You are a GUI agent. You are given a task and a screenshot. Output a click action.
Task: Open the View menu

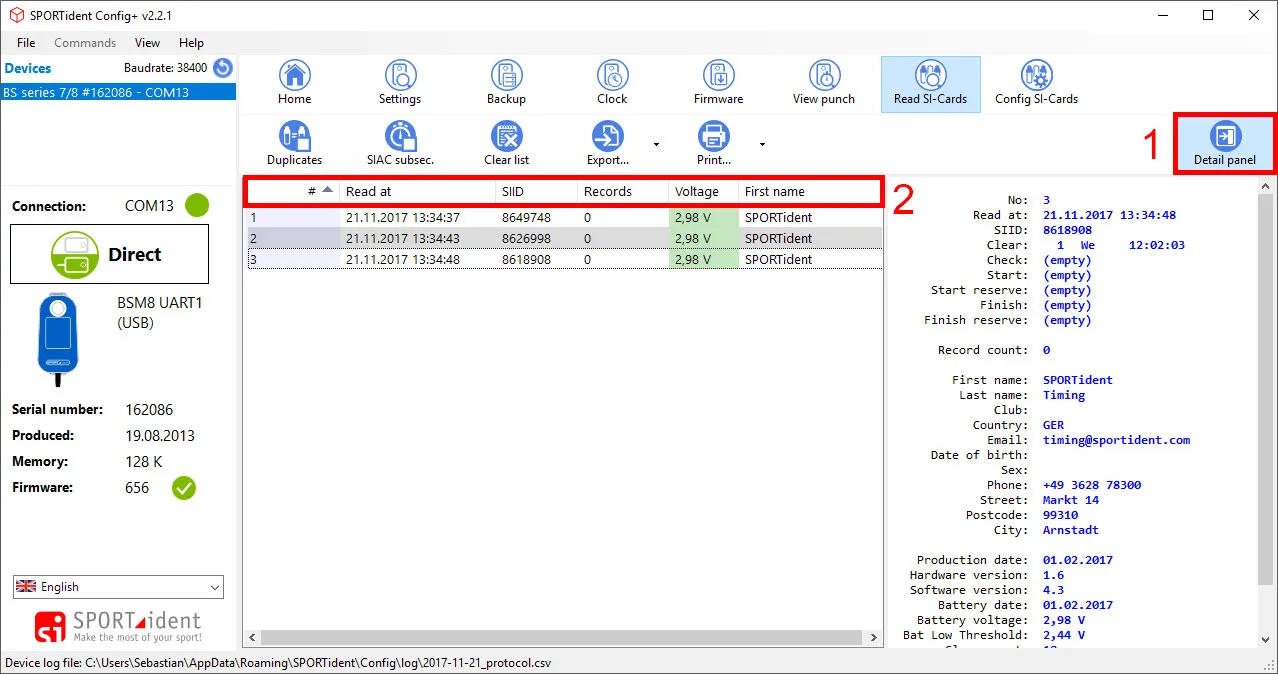147,43
